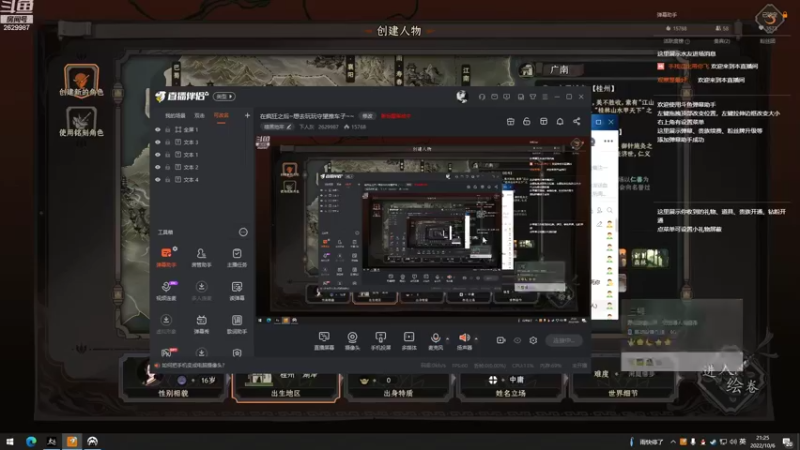Image resolution: width=800 pixels, height=450 pixels.
Task: Click the 进入绘卷 button in the game
Action: pos(731,379)
